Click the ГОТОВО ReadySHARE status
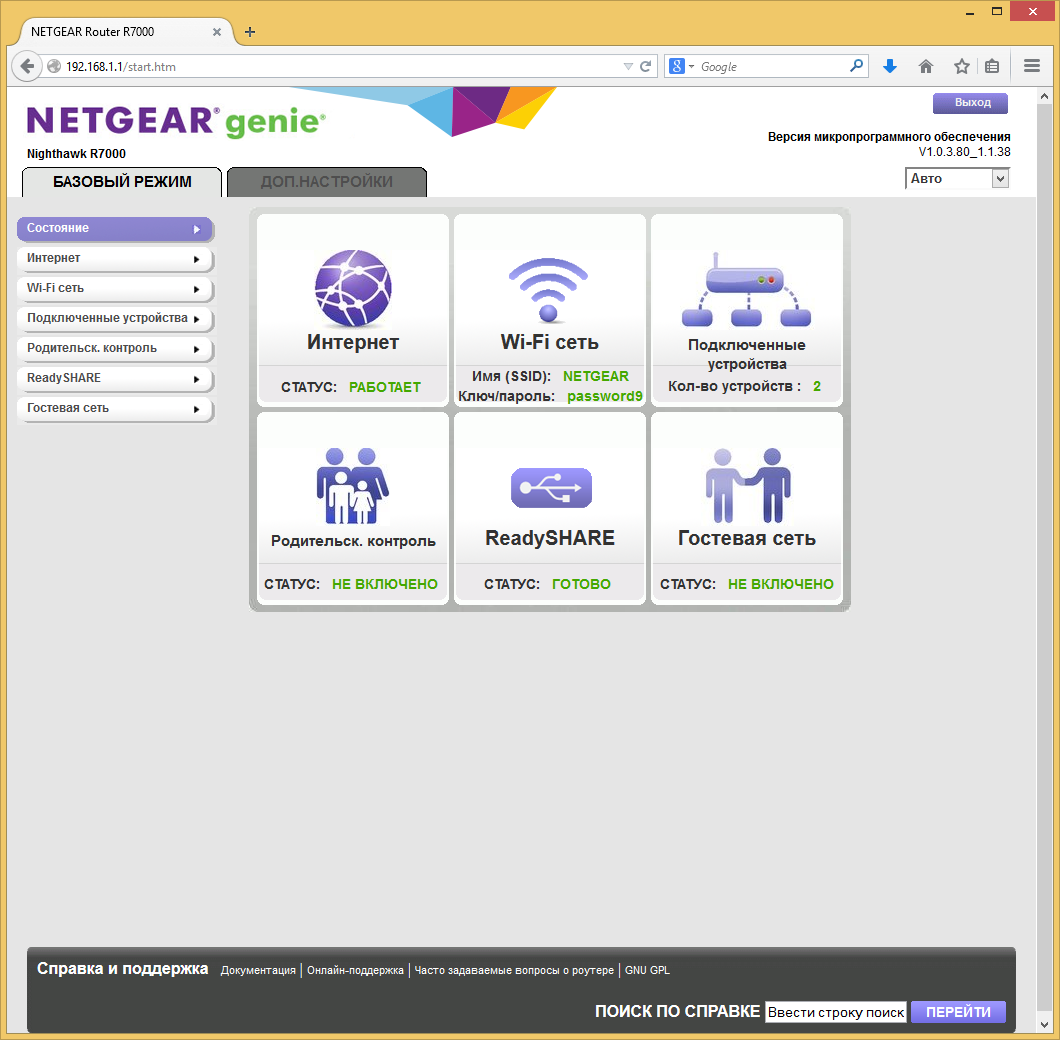This screenshot has width=1060, height=1040. pyautogui.click(x=581, y=584)
